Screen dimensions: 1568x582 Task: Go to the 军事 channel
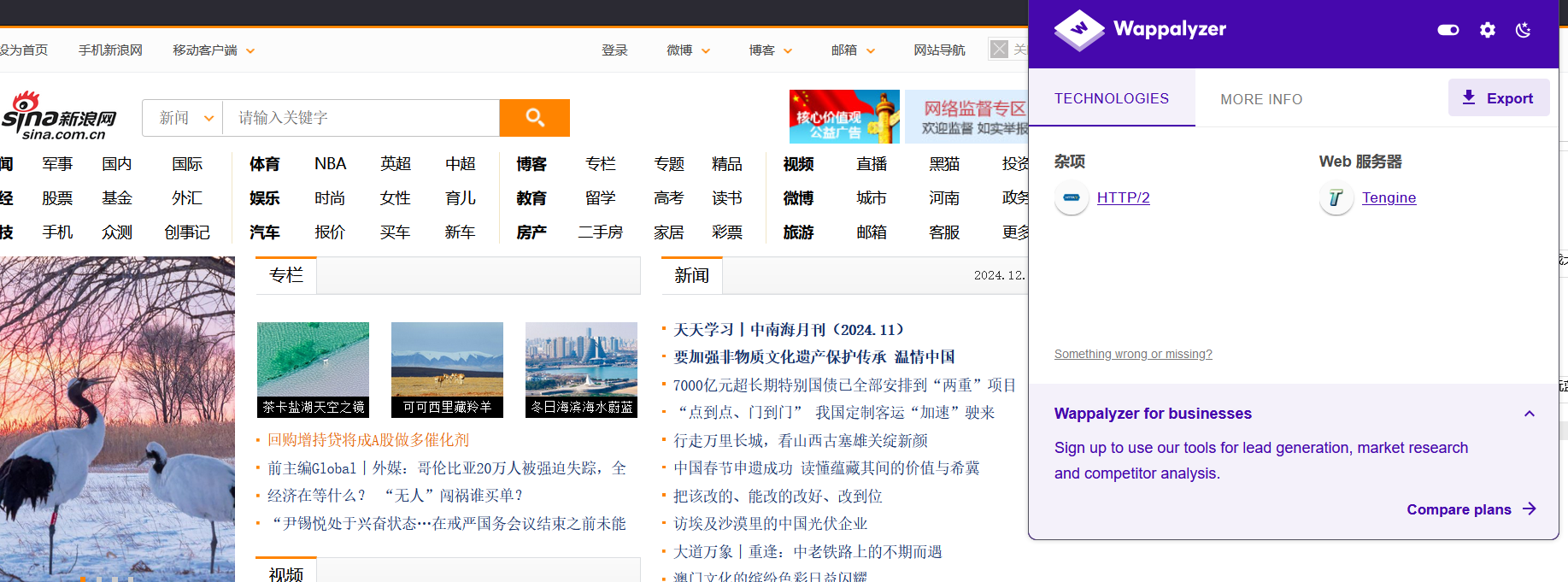[57, 164]
